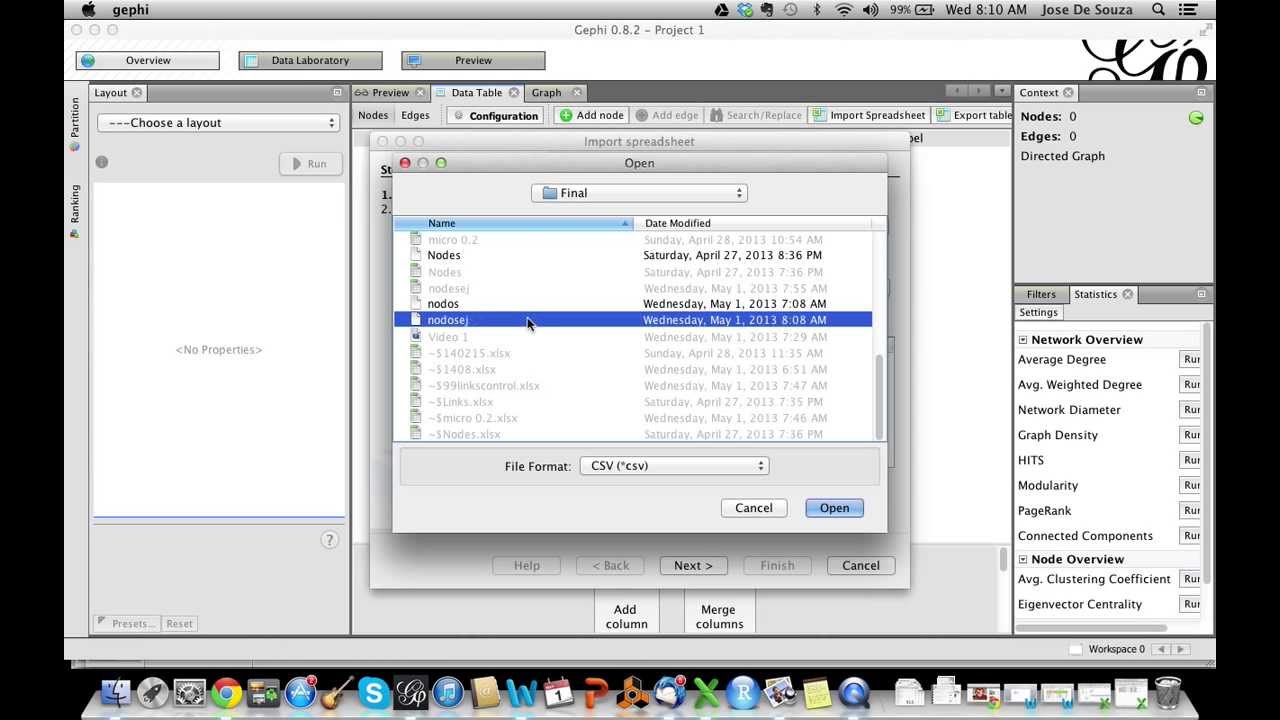This screenshot has height=720, width=1280.
Task: Switch to Data Laboratory perspective
Action: [x=311, y=61]
